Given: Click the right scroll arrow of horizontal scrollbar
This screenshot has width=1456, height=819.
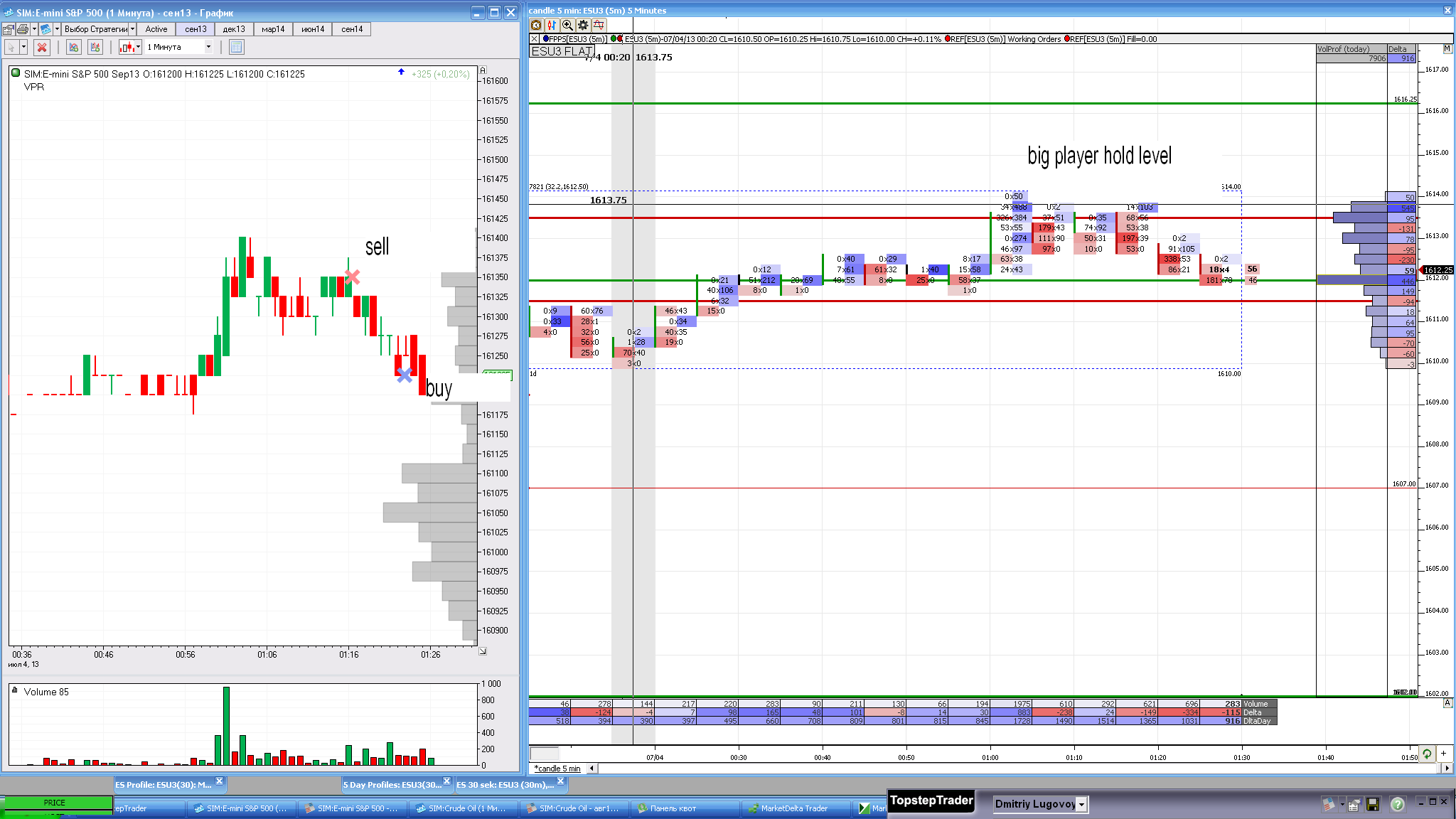Looking at the screenshot, I should coord(1447,769).
